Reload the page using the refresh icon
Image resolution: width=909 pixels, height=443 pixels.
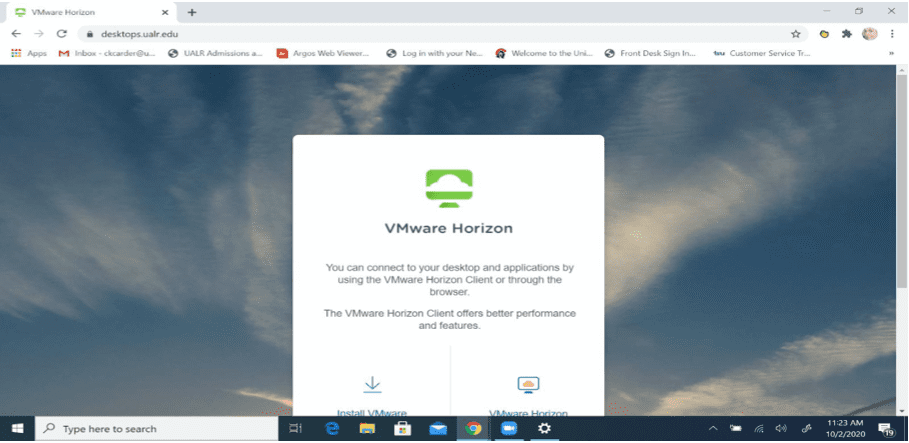tap(62, 33)
